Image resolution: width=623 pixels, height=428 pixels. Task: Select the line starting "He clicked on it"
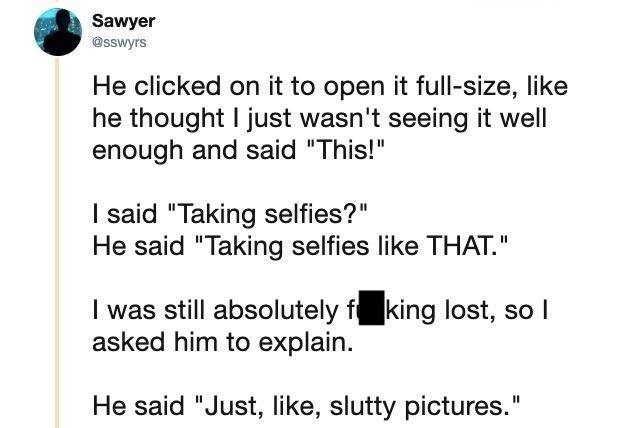click(330, 86)
